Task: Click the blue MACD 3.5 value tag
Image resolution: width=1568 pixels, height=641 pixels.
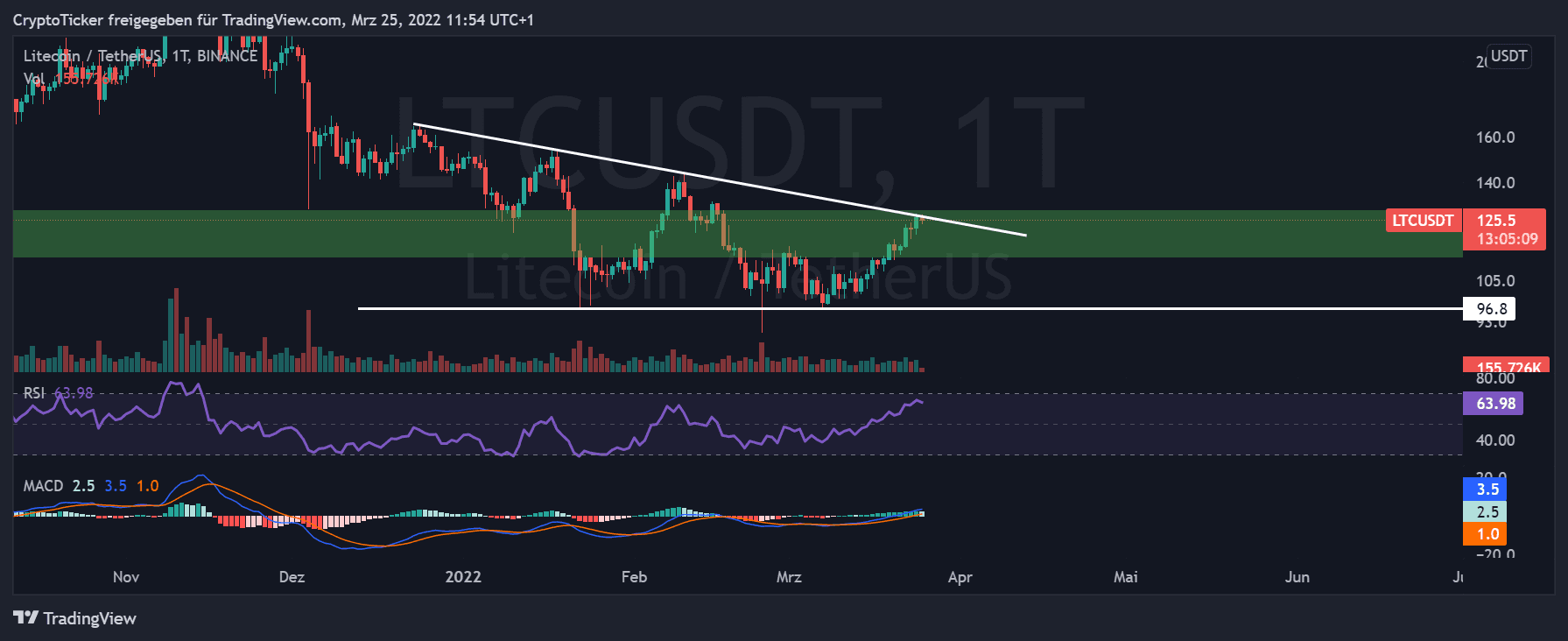Action: (x=1485, y=490)
